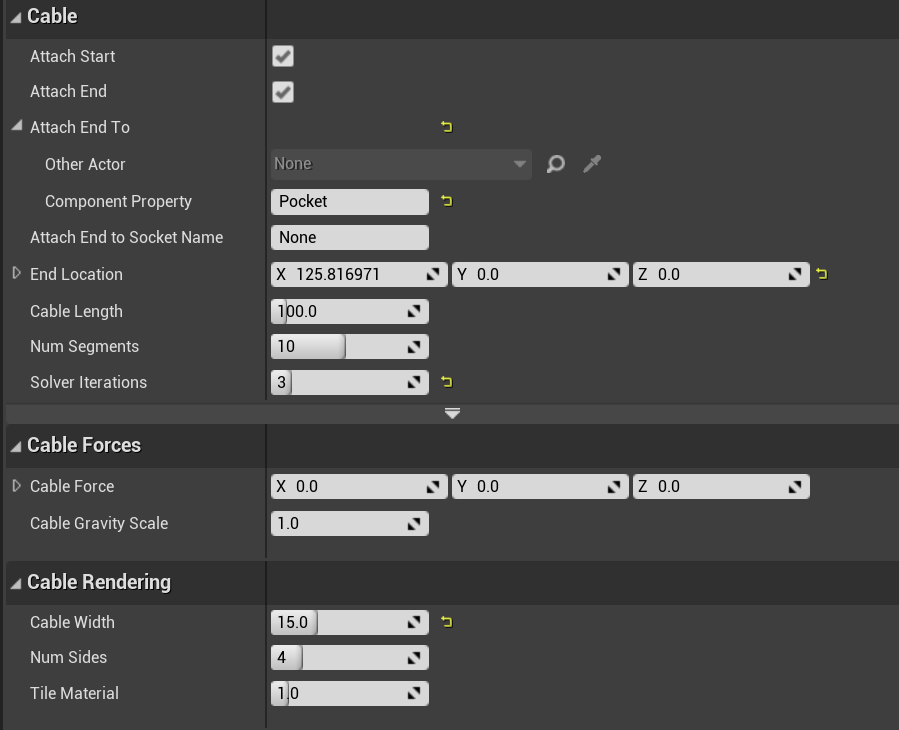Show advanced Cable properties arrow
The width and height of the screenshot is (899, 730).
click(452, 413)
